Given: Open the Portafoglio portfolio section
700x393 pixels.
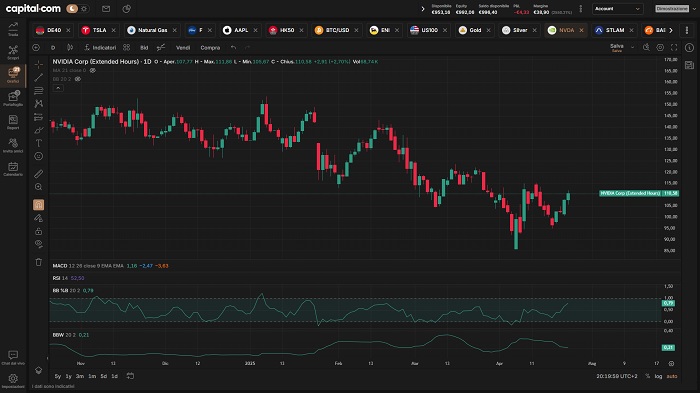Looking at the screenshot, I should pos(13,99).
